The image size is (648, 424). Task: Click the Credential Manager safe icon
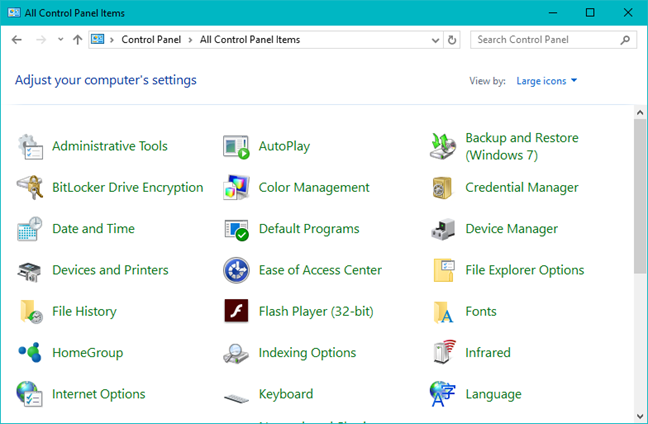(x=444, y=187)
